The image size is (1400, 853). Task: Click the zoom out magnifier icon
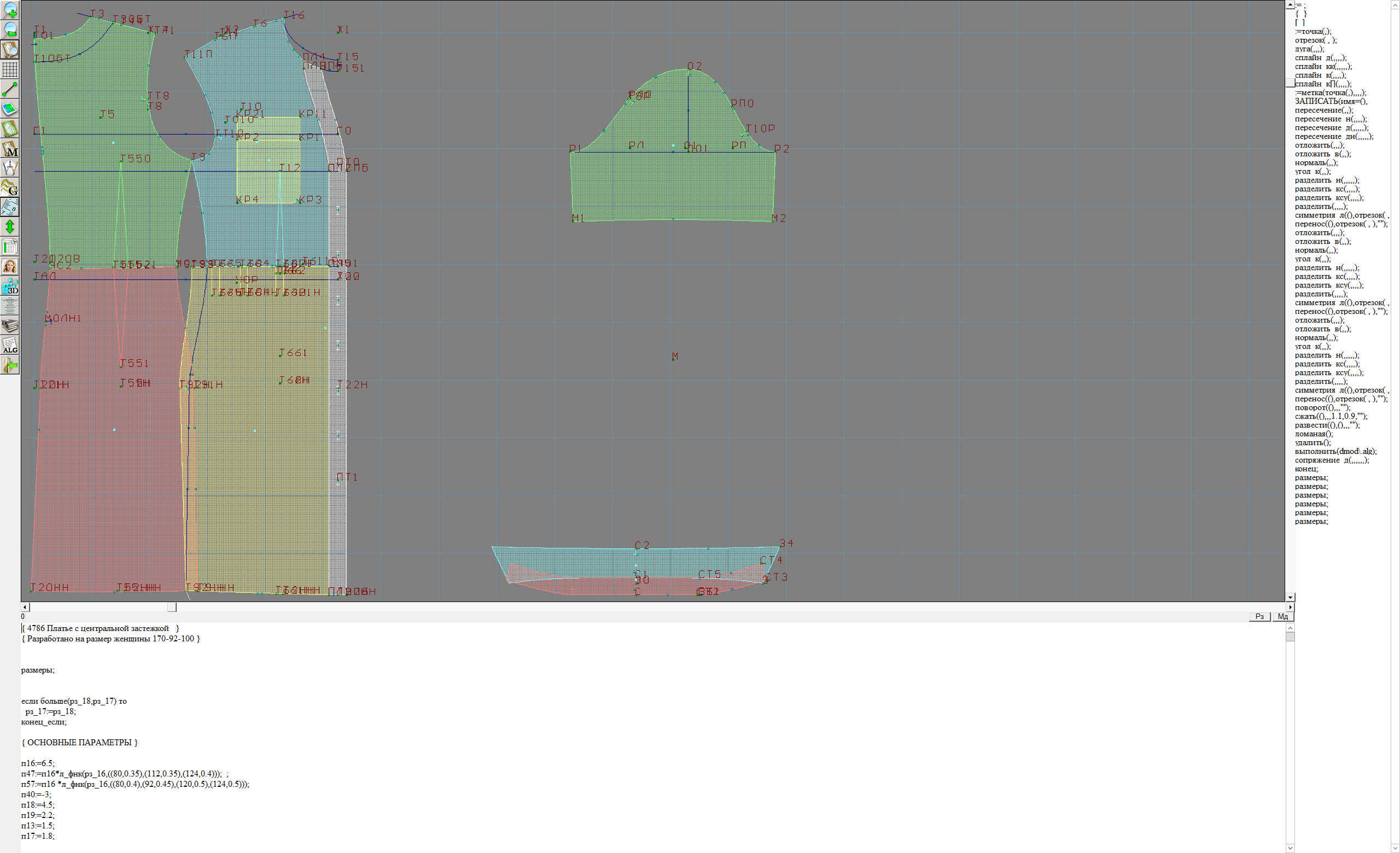pos(10,30)
